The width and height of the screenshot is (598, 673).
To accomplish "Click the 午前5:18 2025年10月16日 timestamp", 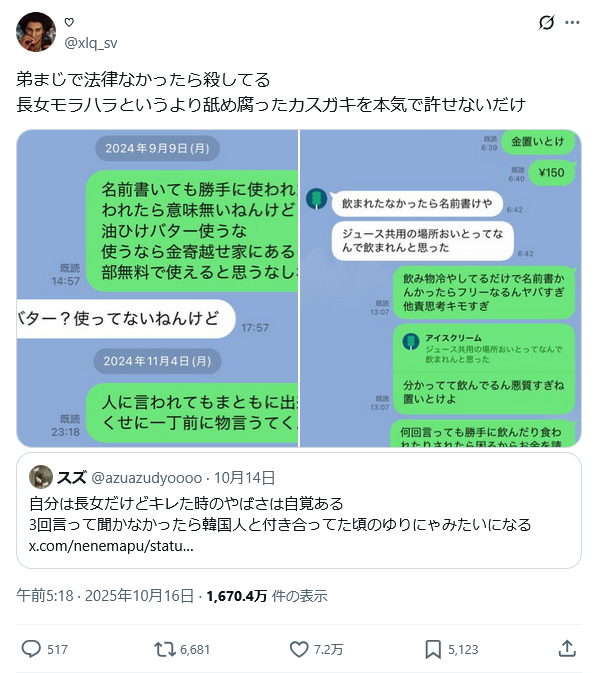I will point(105,596).
